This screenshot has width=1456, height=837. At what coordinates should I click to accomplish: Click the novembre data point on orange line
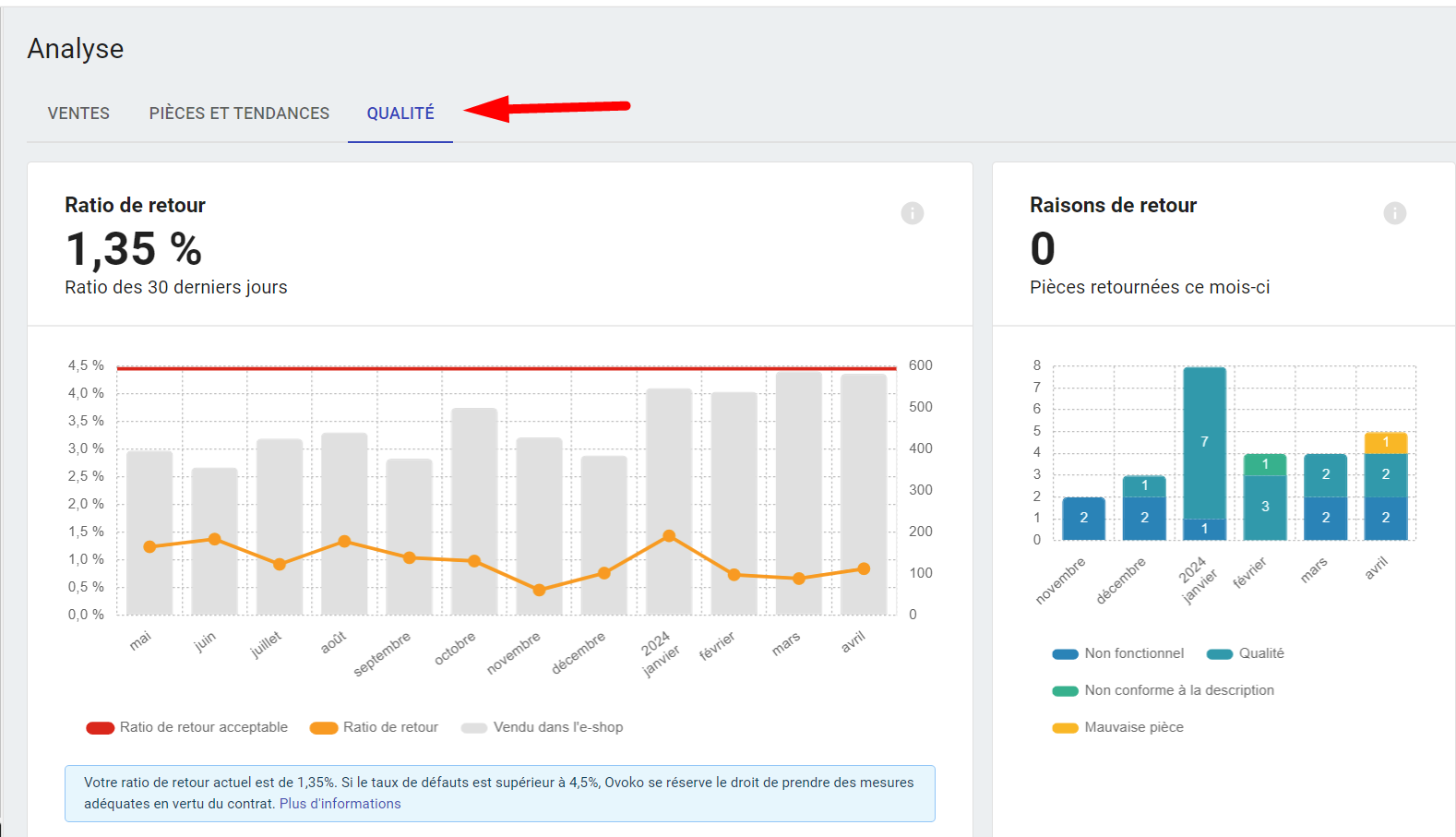540,590
